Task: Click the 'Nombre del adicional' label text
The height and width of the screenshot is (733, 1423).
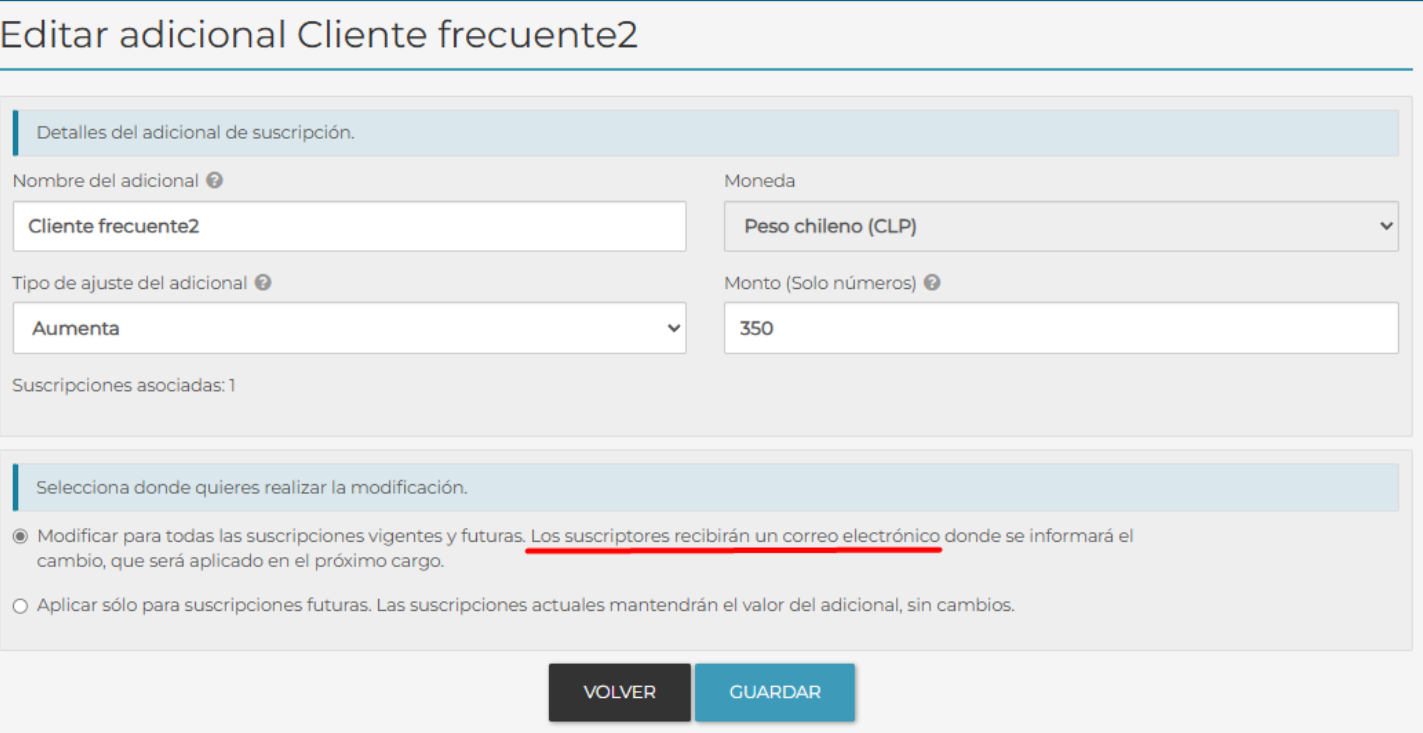Action: 106,181
